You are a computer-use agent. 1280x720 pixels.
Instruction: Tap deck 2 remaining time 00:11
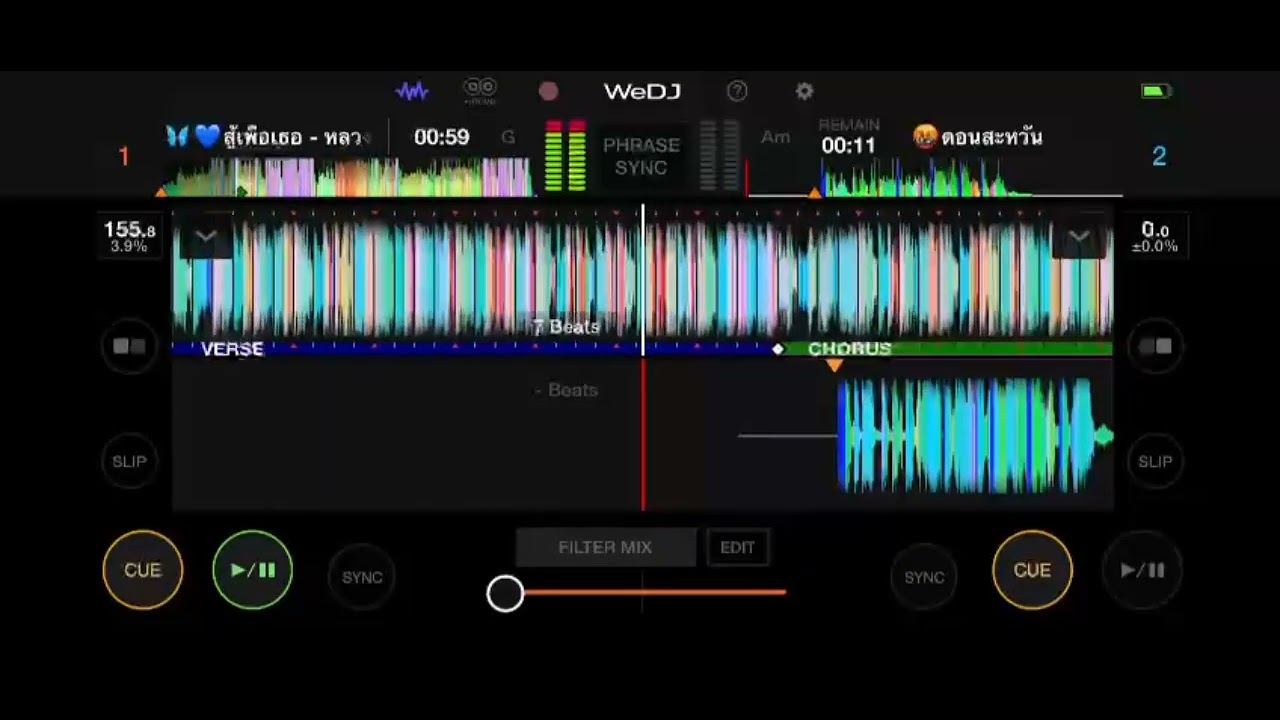pos(848,146)
